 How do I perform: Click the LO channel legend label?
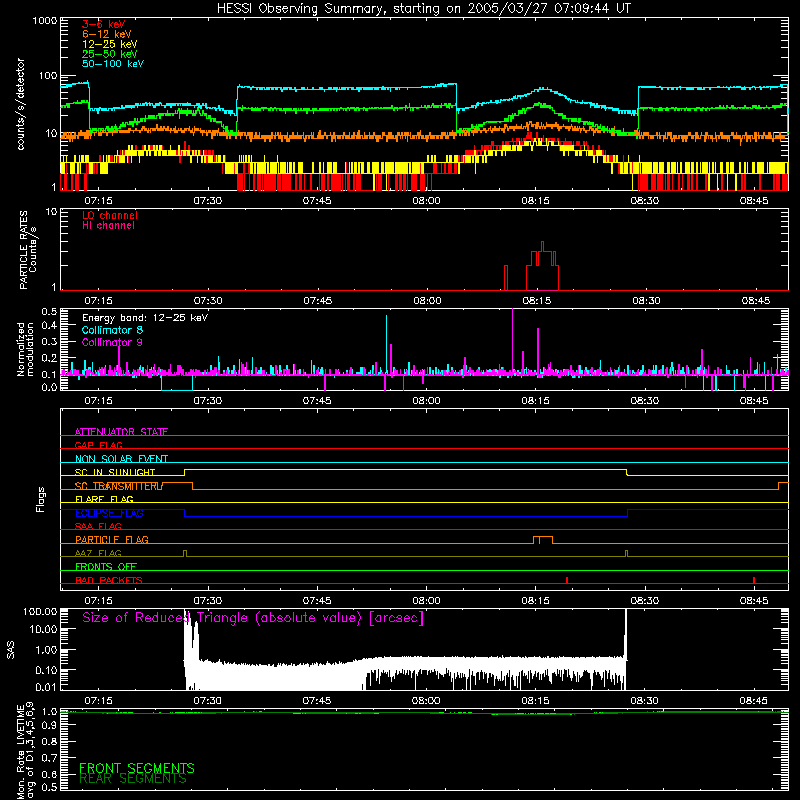point(110,215)
